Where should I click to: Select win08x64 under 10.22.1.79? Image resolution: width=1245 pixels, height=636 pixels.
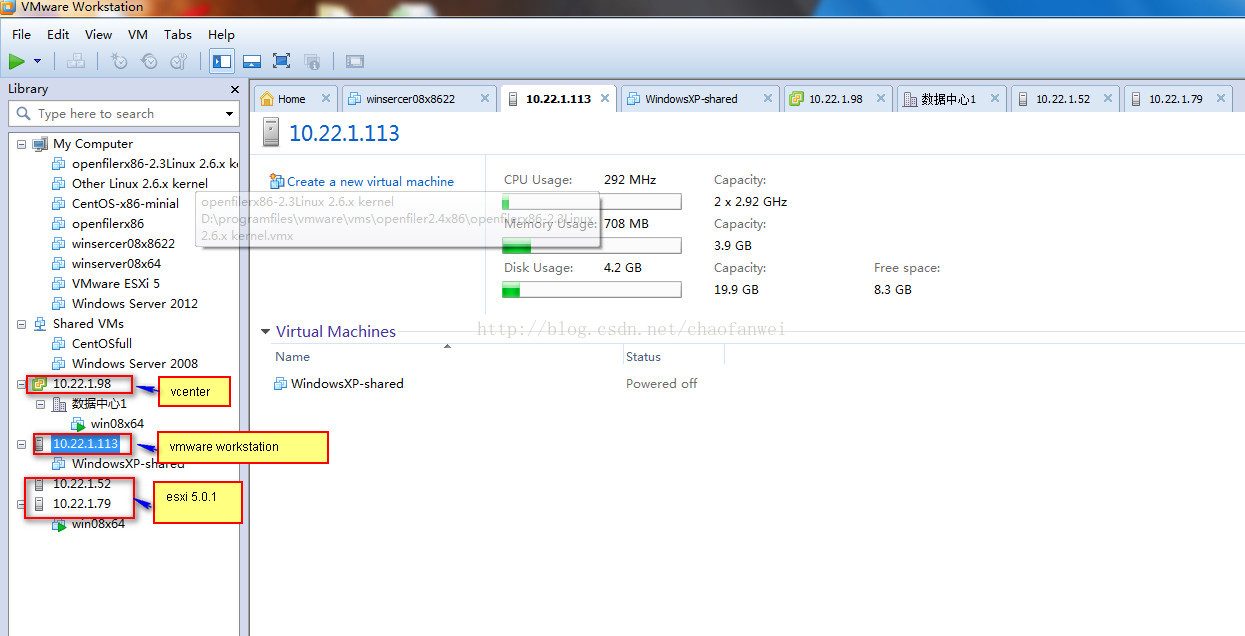tap(98, 524)
